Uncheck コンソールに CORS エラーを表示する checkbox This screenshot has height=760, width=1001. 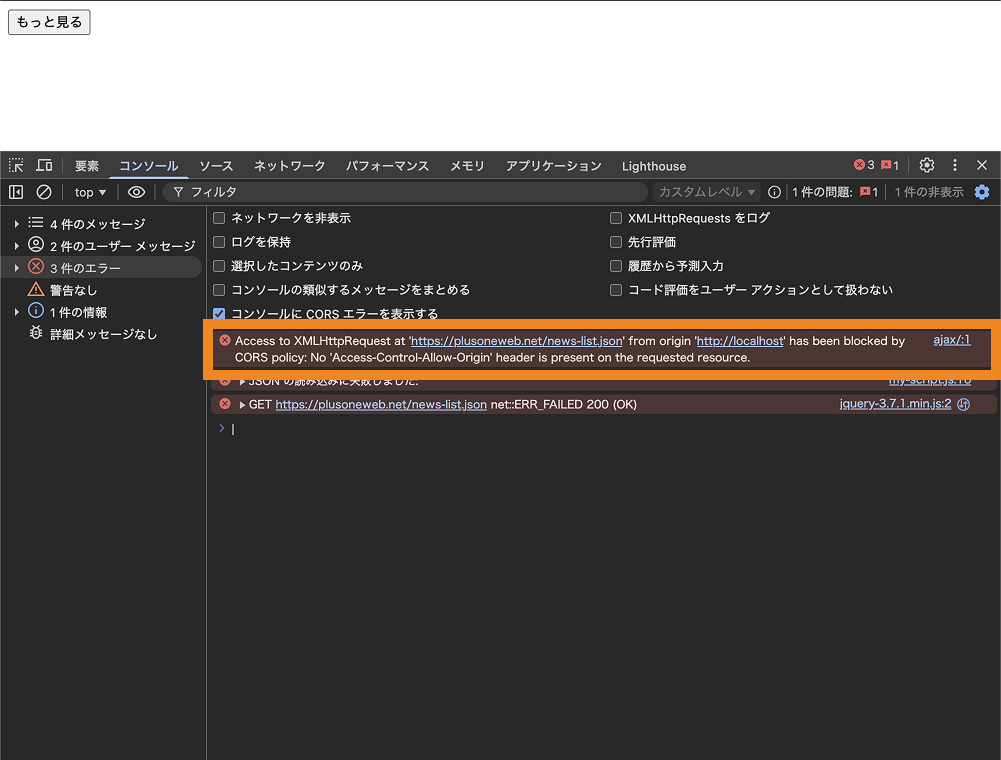[x=220, y=314]
